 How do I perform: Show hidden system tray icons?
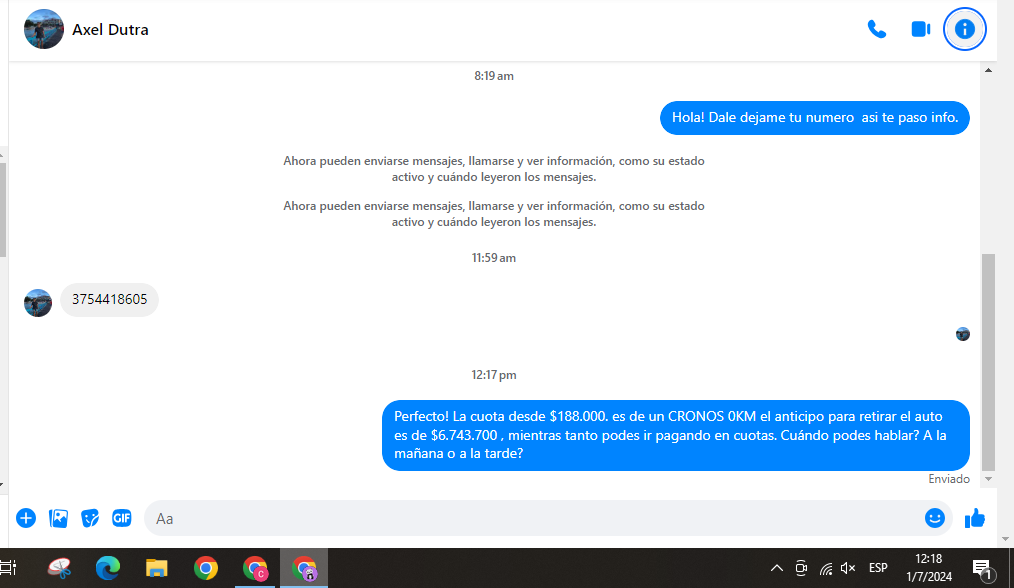(777, 569)
